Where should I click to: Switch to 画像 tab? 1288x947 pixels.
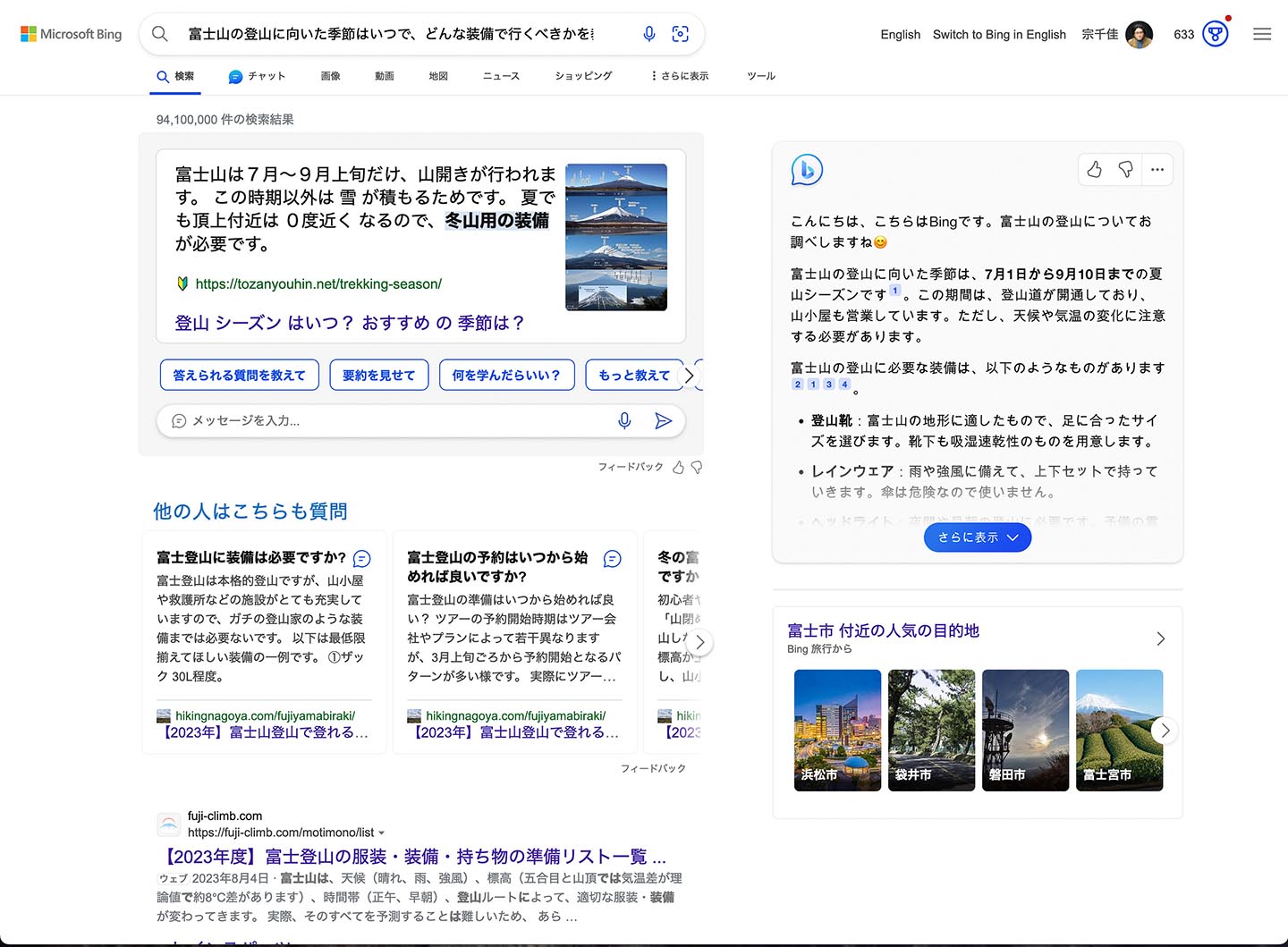point(331,76)
